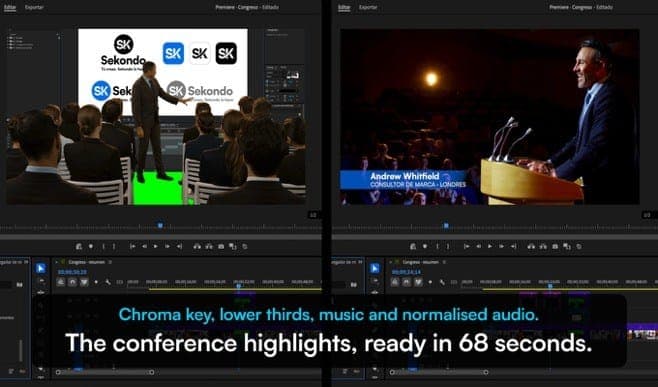Click left program monitor playhead marker
Image resolution: width=658 pixels, height=387 pixels.
point(160,225)
